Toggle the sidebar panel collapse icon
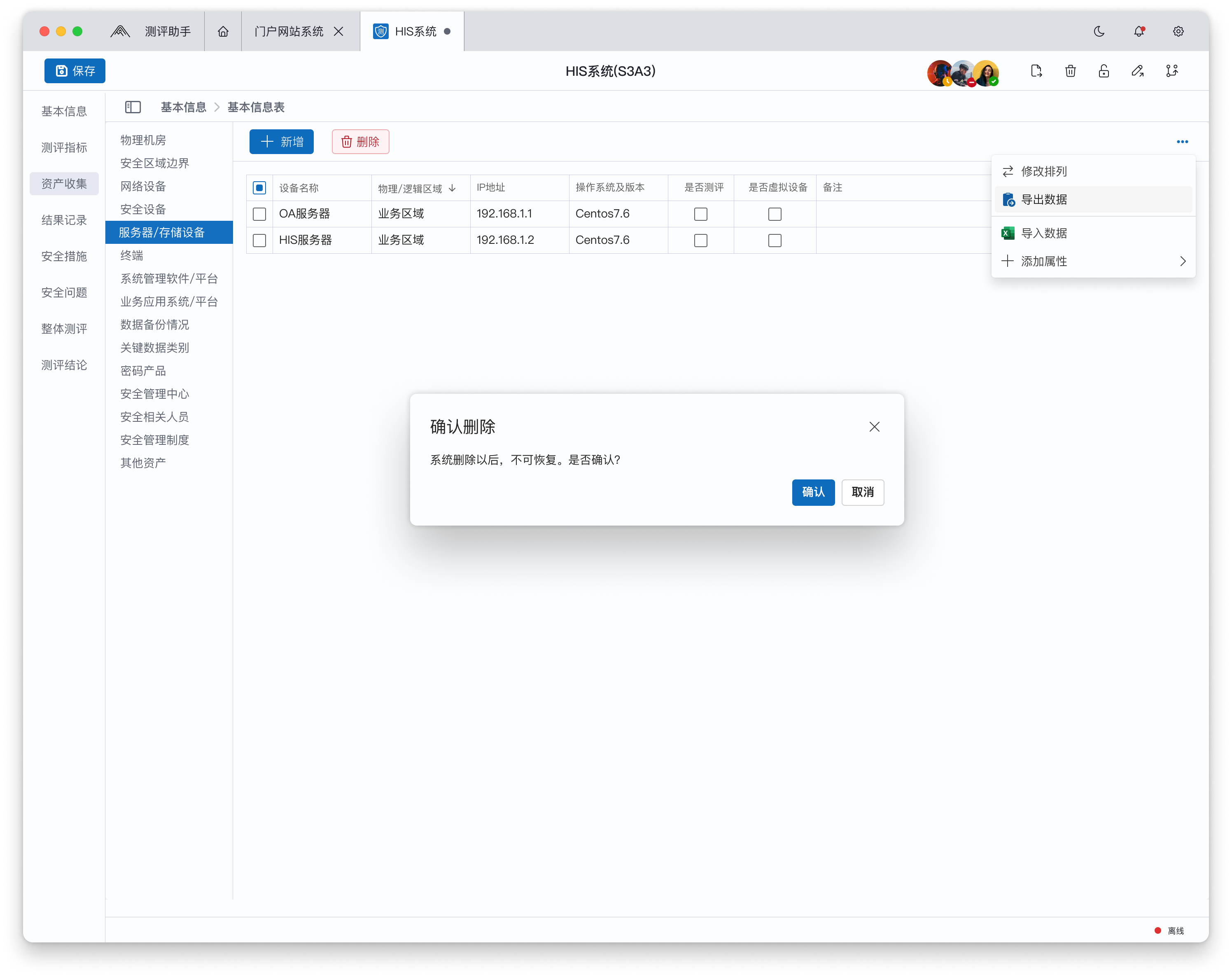This screenshot has width=1232, height=977. point(133,107)
